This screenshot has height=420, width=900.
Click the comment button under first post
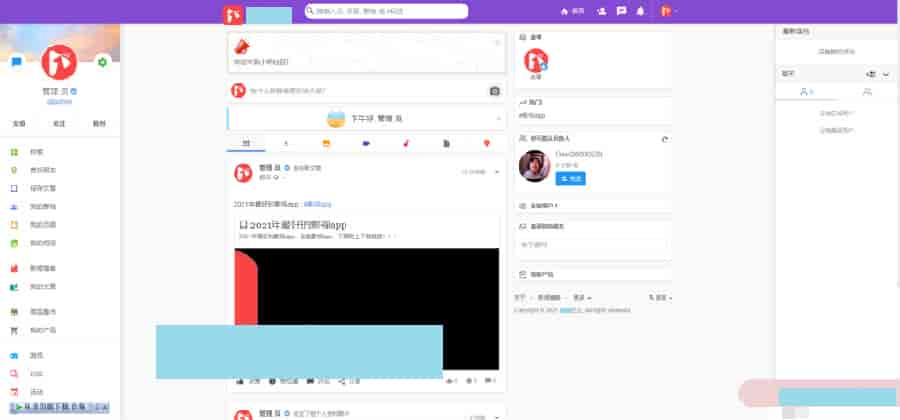click(318, 381)
